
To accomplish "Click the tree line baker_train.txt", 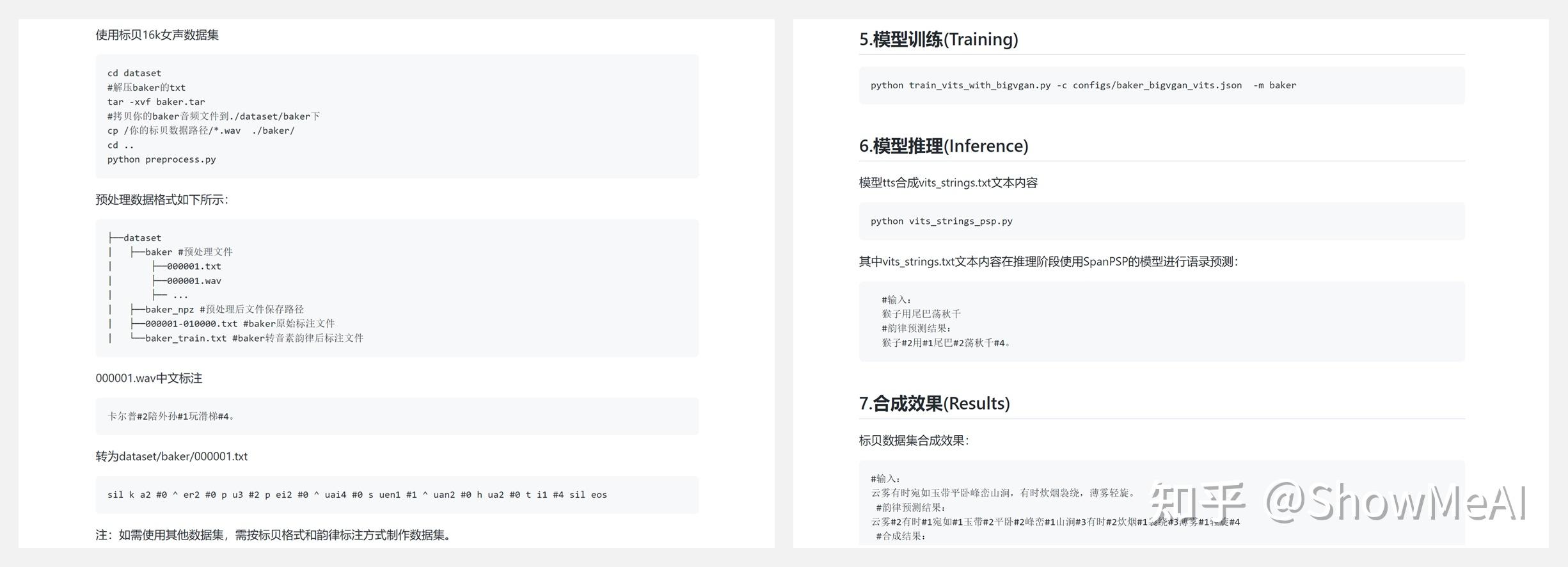I will tap(246, 339).
